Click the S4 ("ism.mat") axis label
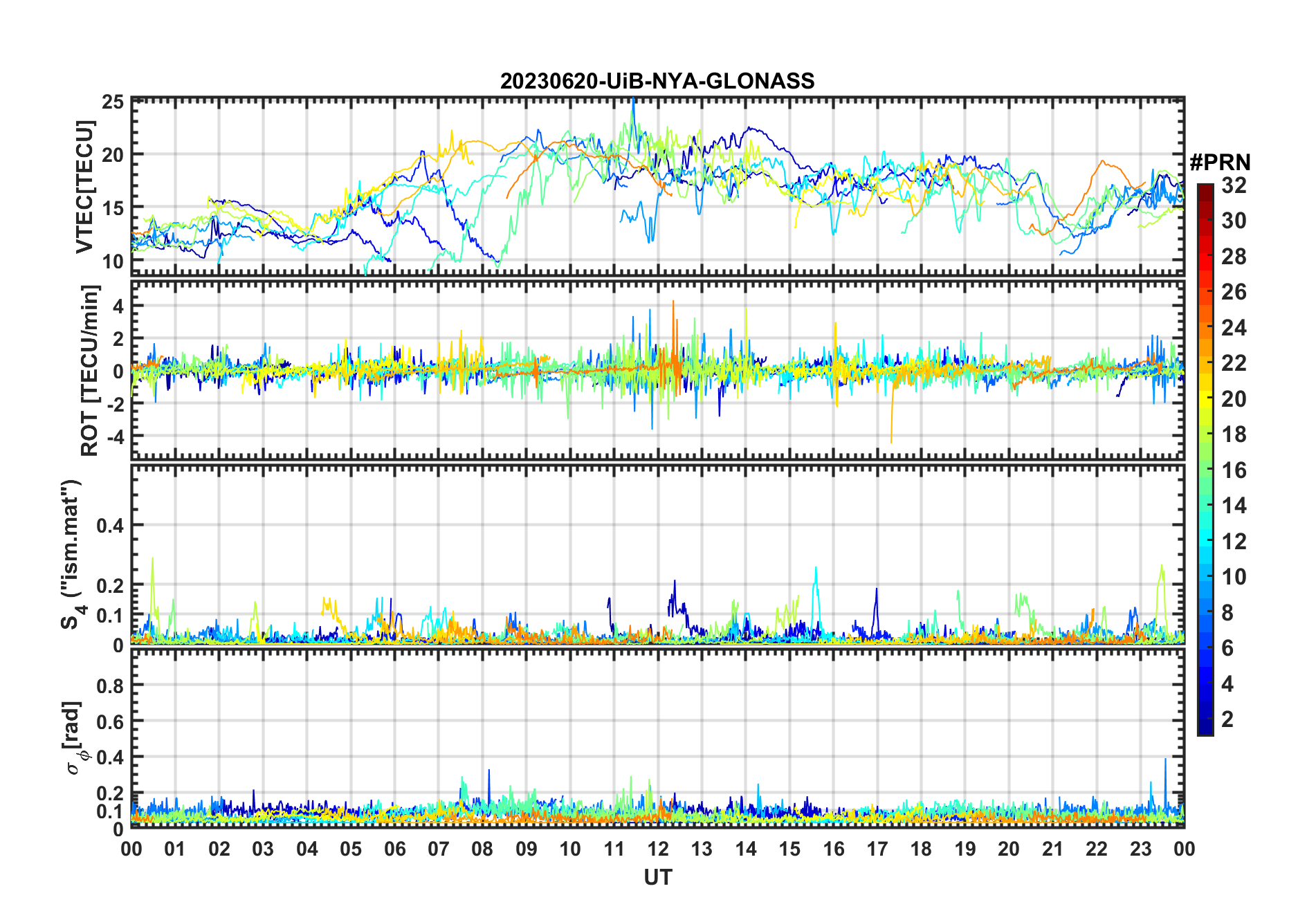 pos(72,554)
